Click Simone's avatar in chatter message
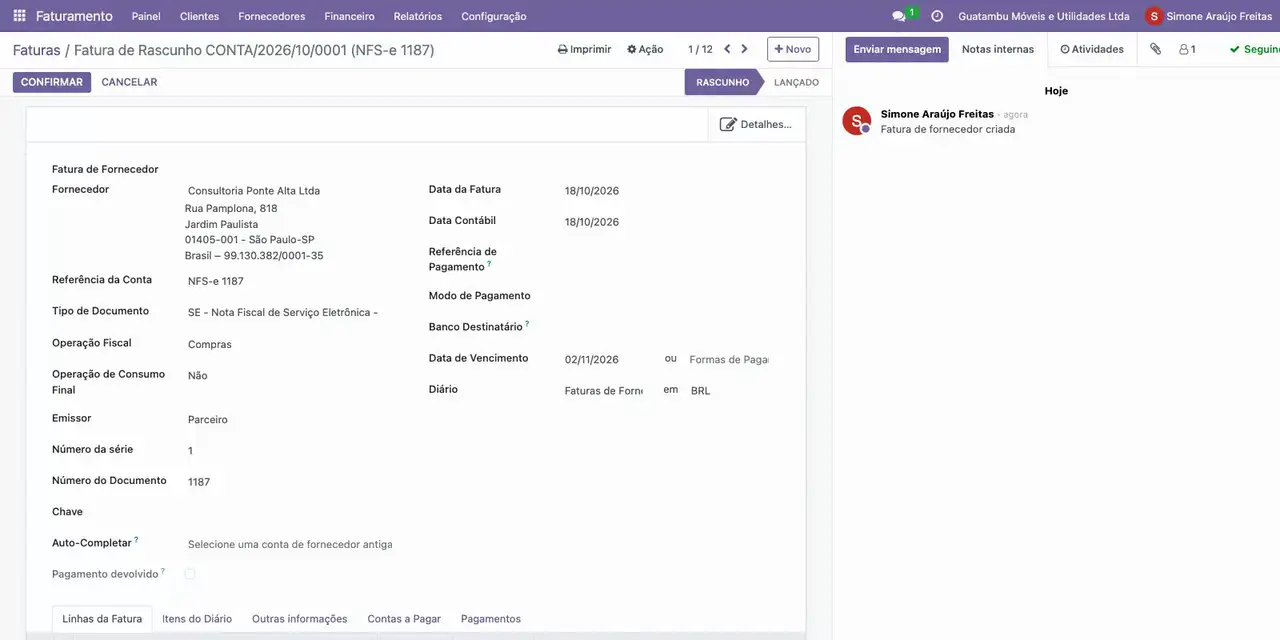This screenshot has height=640, width=1280. tap(857, 121)
